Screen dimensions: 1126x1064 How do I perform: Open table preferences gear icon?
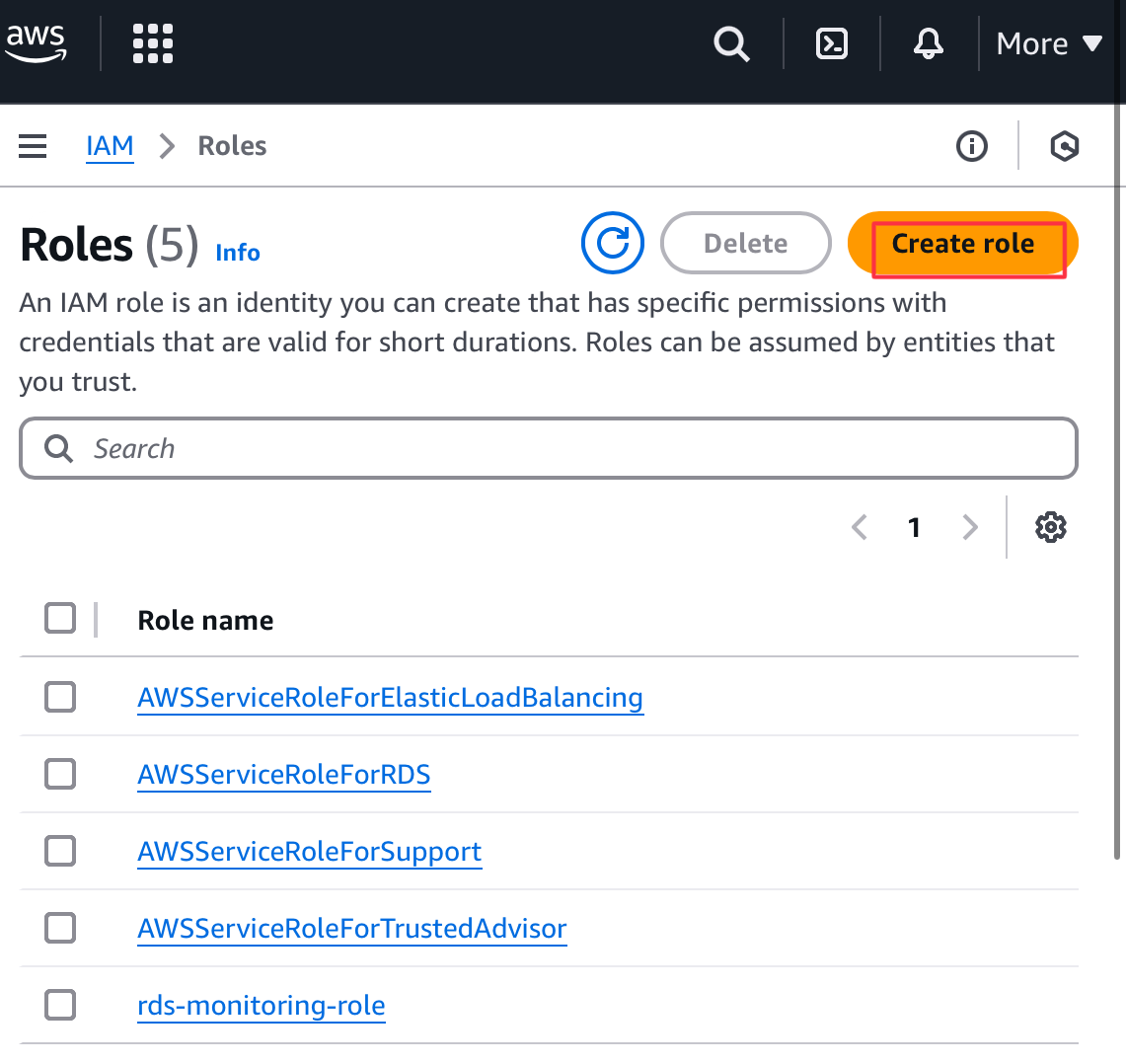point(1051,527)
